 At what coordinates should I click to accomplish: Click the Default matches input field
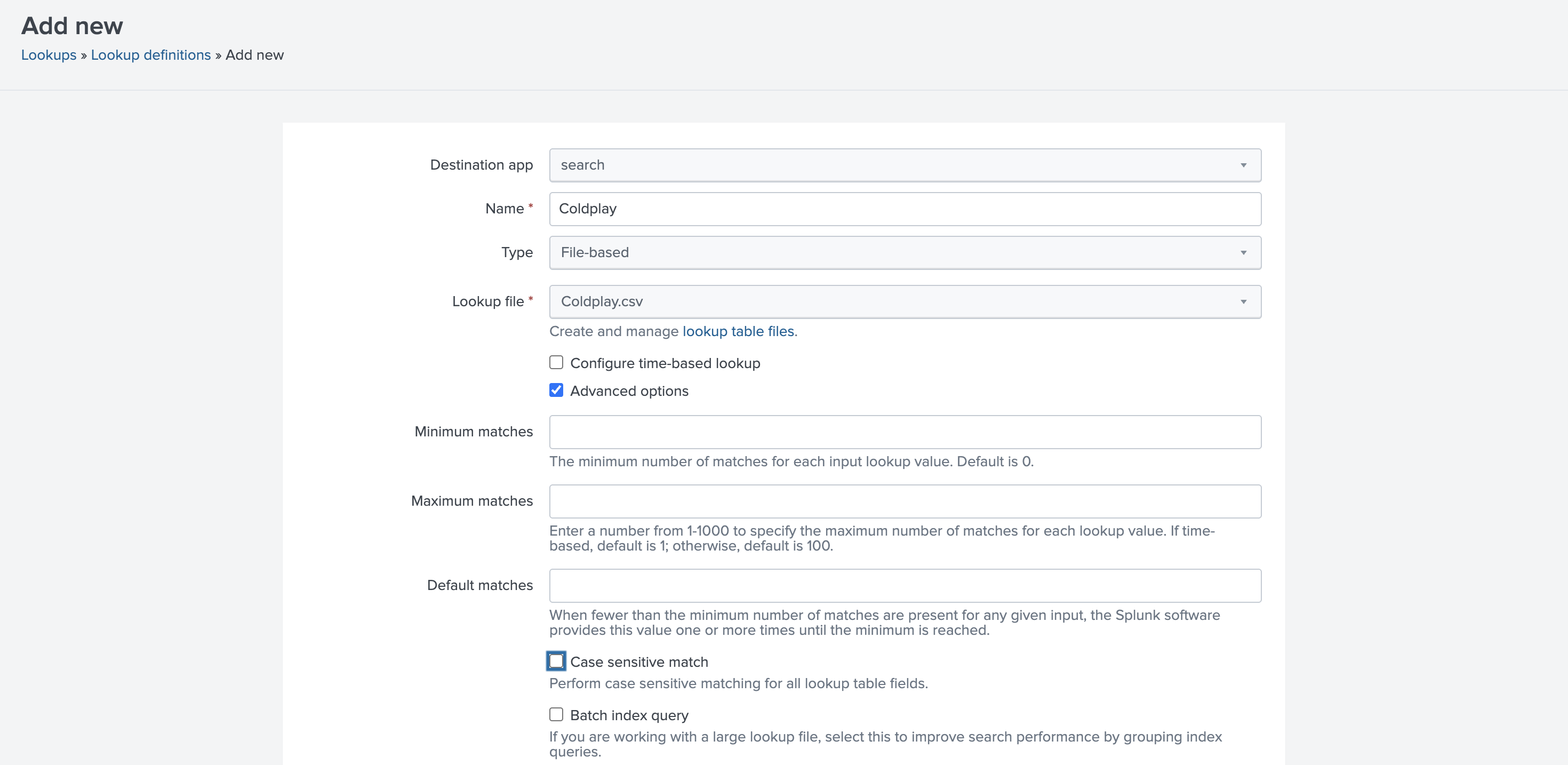(905, 585)
